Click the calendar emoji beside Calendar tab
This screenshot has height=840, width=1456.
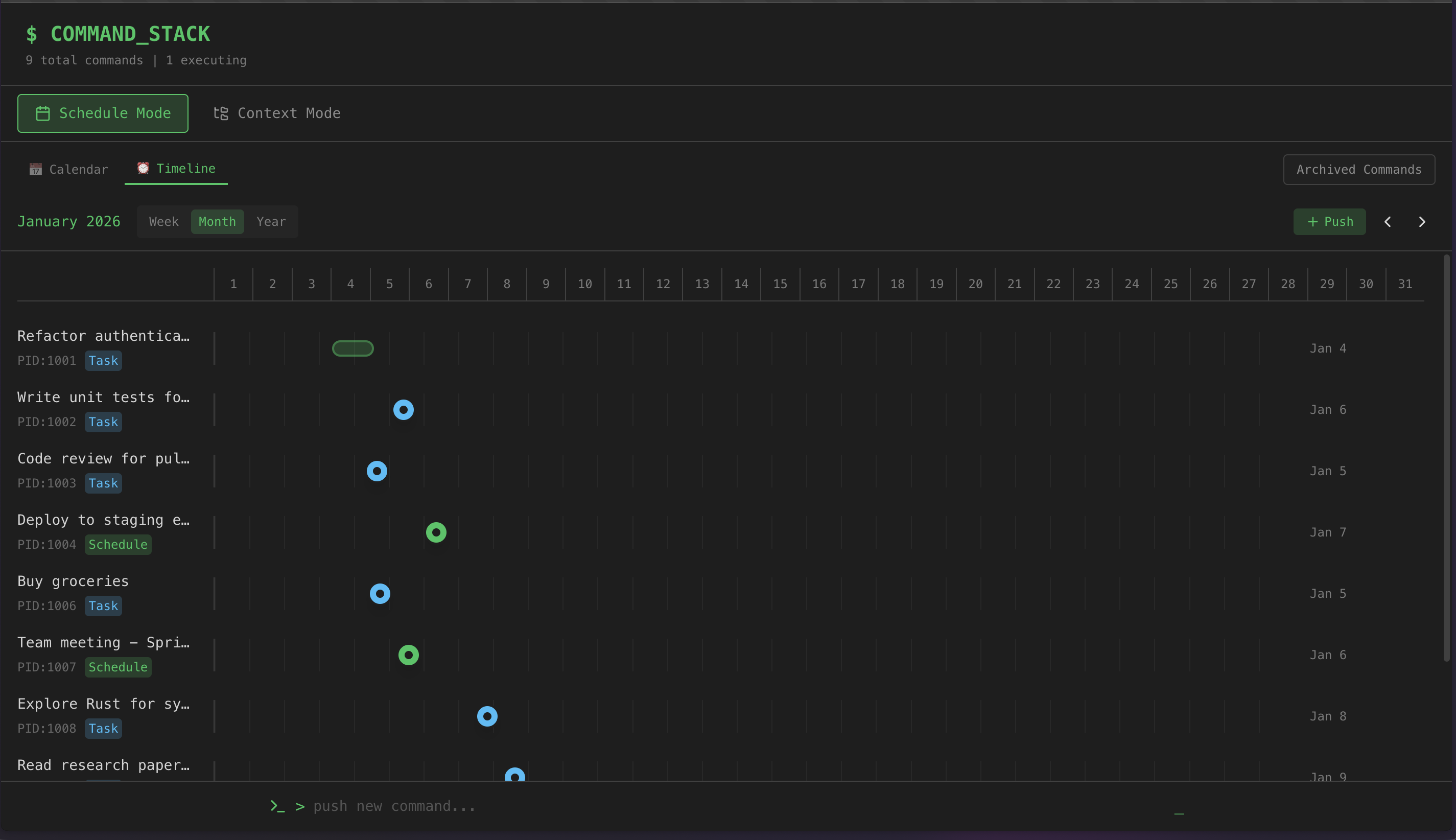pyautogui.click(x=36, y=169)
